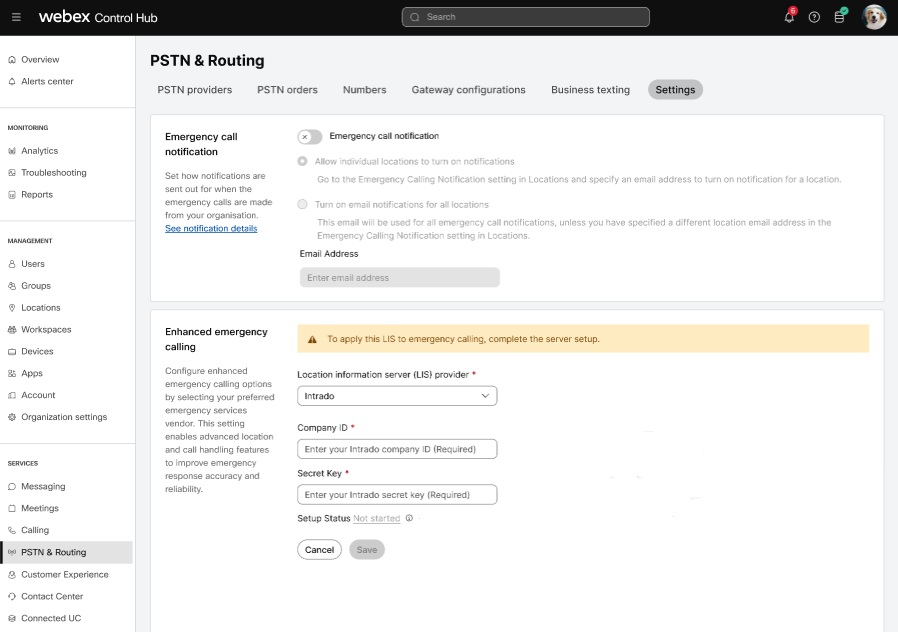The image size is (898, 632).
Task: Open the Business texting tab
Action: (590, 90)
